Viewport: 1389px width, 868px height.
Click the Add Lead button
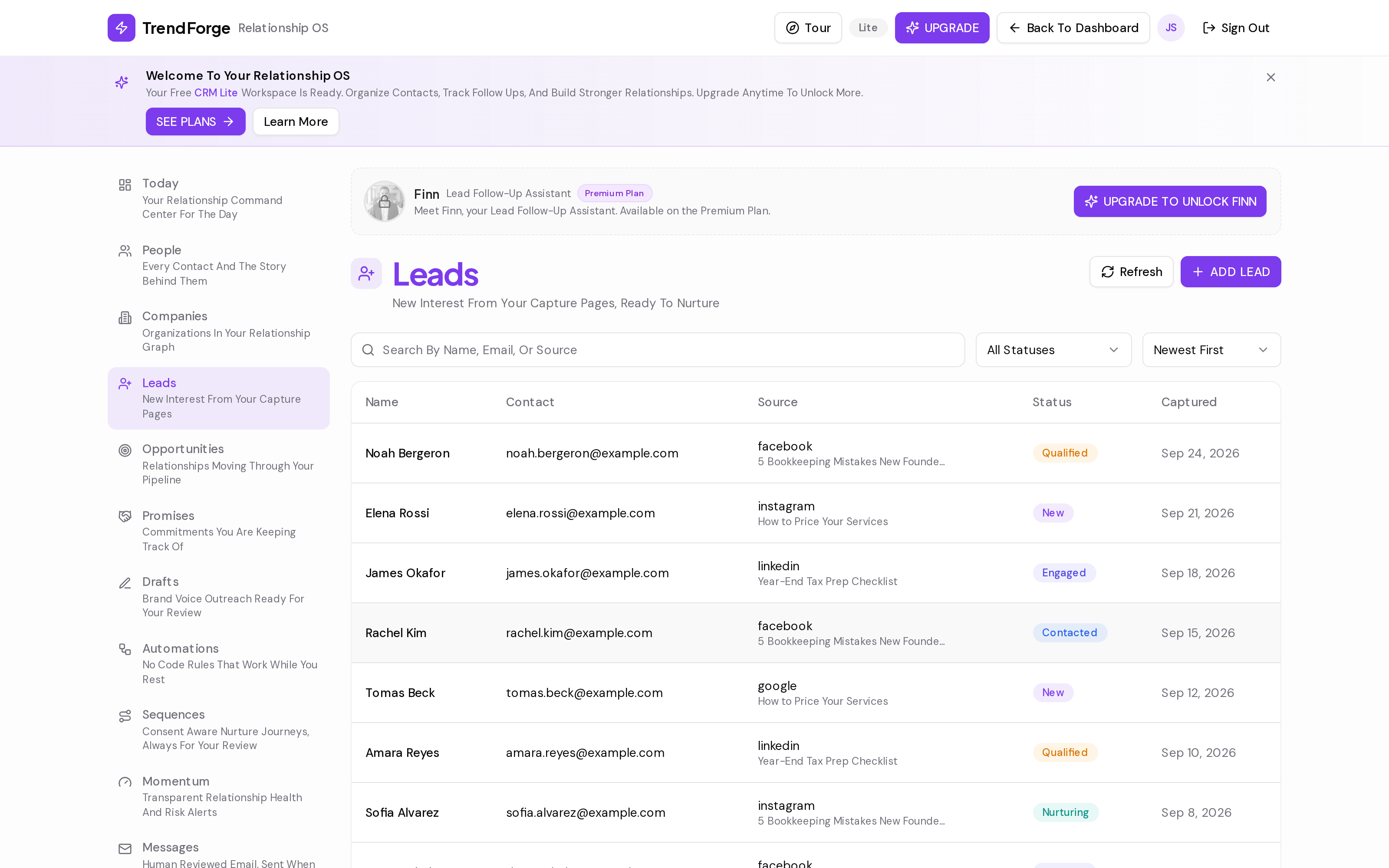(1231, 272)
